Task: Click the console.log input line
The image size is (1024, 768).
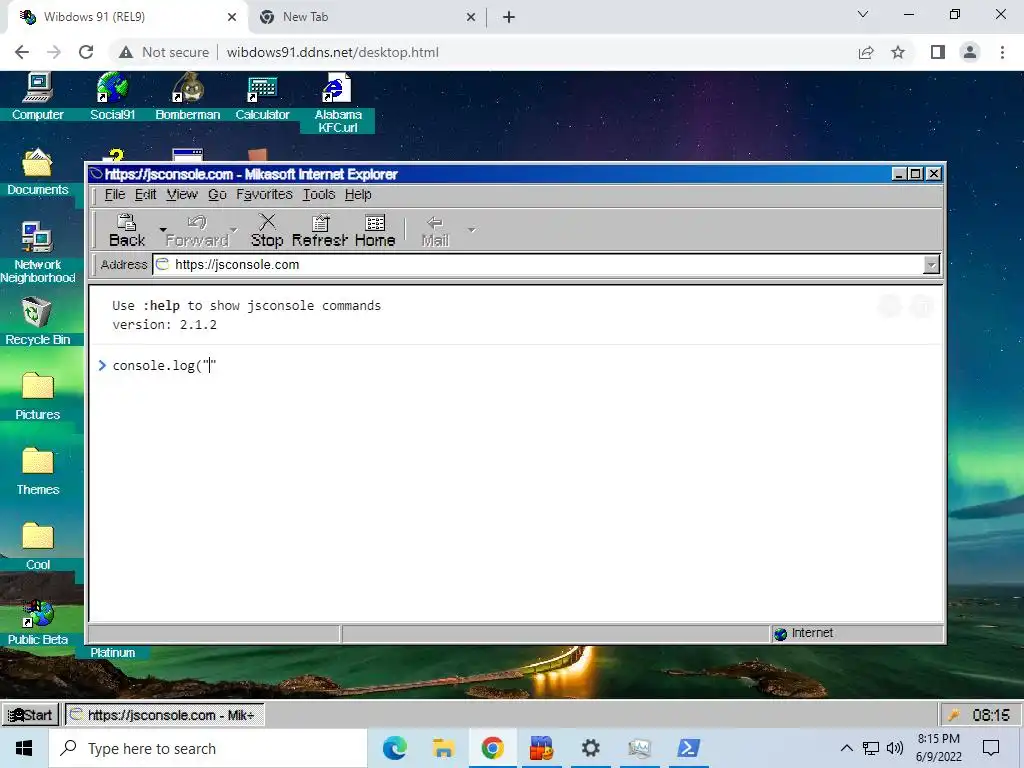Action: [516, 366]
